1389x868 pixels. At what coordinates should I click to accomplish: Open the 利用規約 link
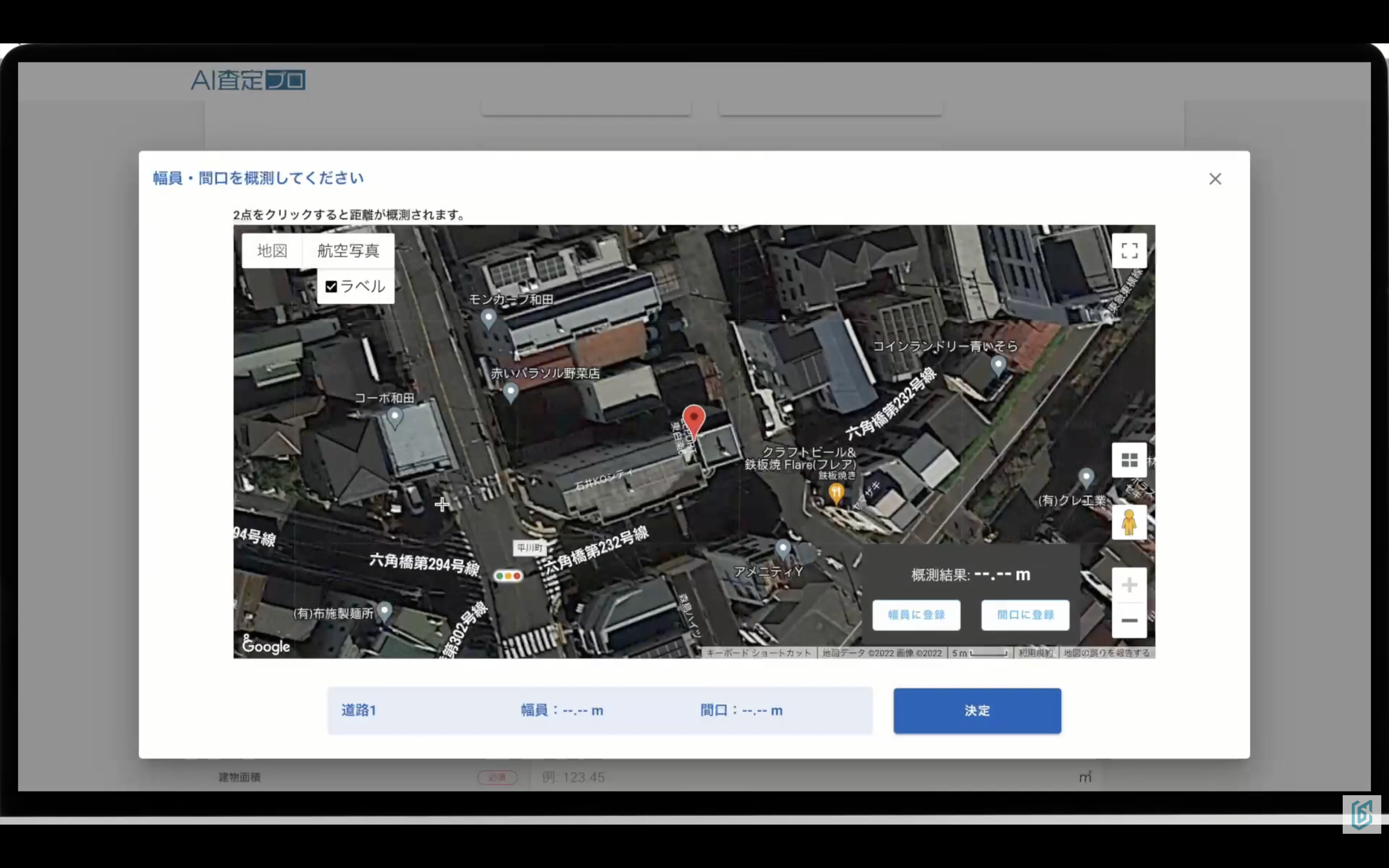1036,653
